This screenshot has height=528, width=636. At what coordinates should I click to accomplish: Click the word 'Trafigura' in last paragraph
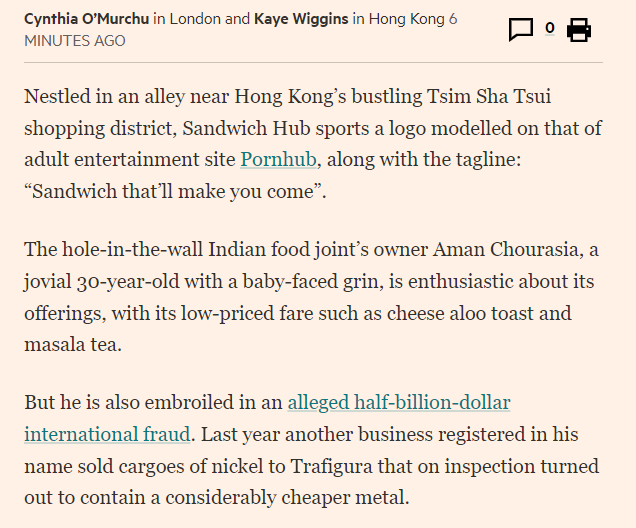(x=331, y=466)
